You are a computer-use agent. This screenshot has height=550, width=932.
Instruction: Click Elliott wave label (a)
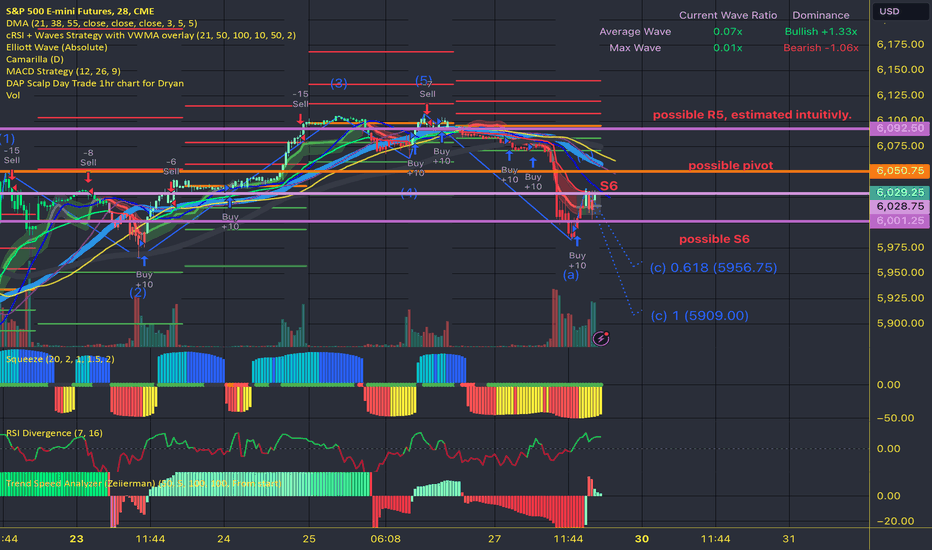(x=571, y=275)
